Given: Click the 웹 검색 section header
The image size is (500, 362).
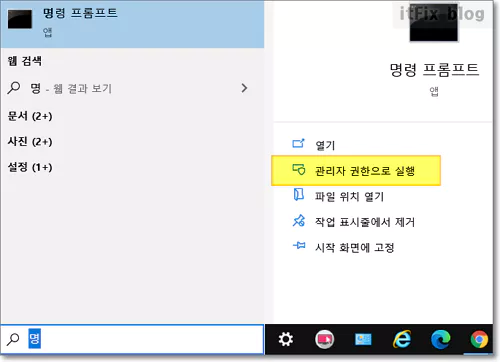Looking at the screenshot, I should [25, 61].
